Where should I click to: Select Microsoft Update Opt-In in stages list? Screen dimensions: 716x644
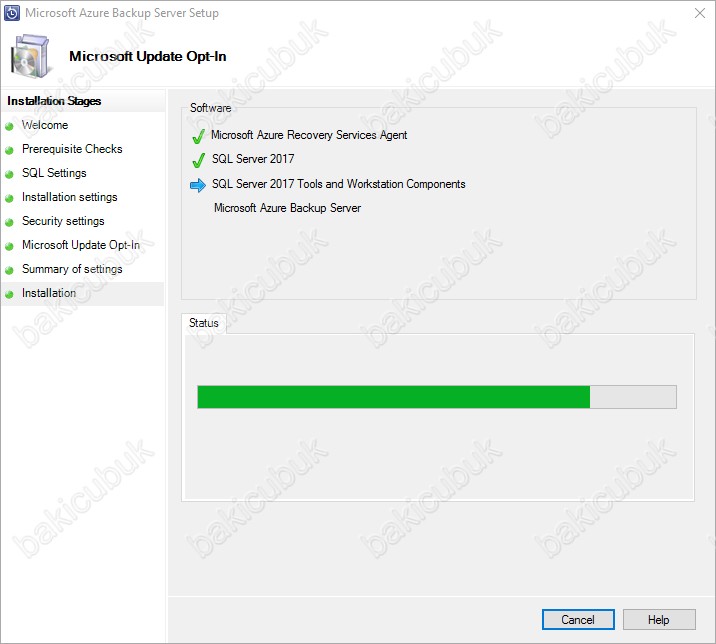(81, 245)
